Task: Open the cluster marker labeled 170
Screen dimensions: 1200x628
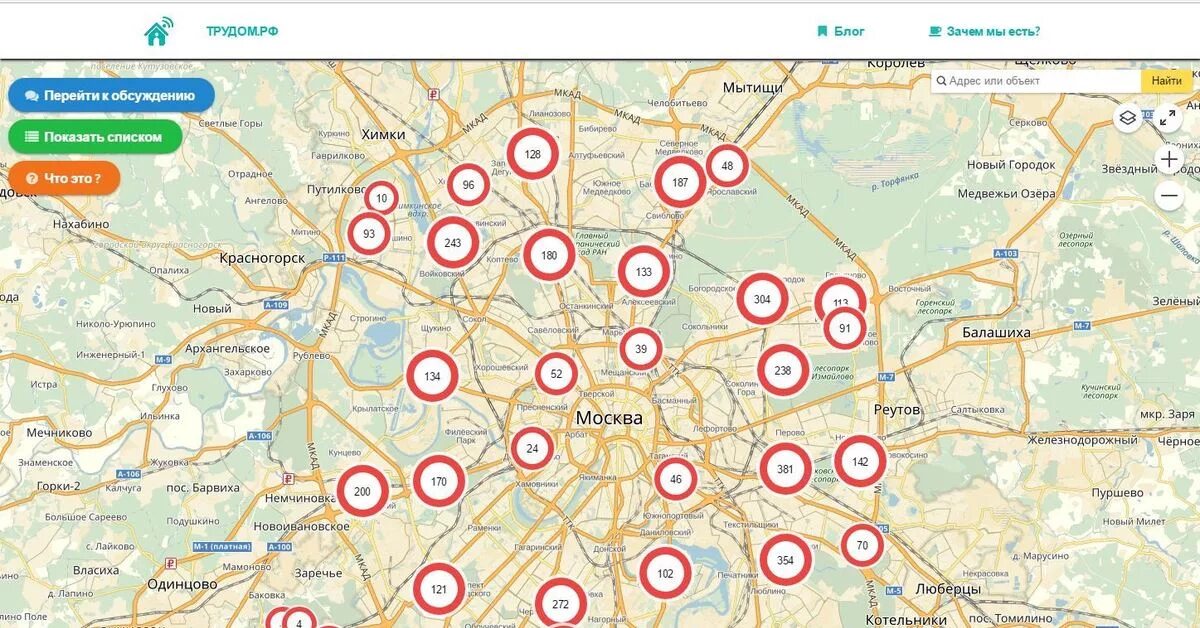Action: point(439,481)
